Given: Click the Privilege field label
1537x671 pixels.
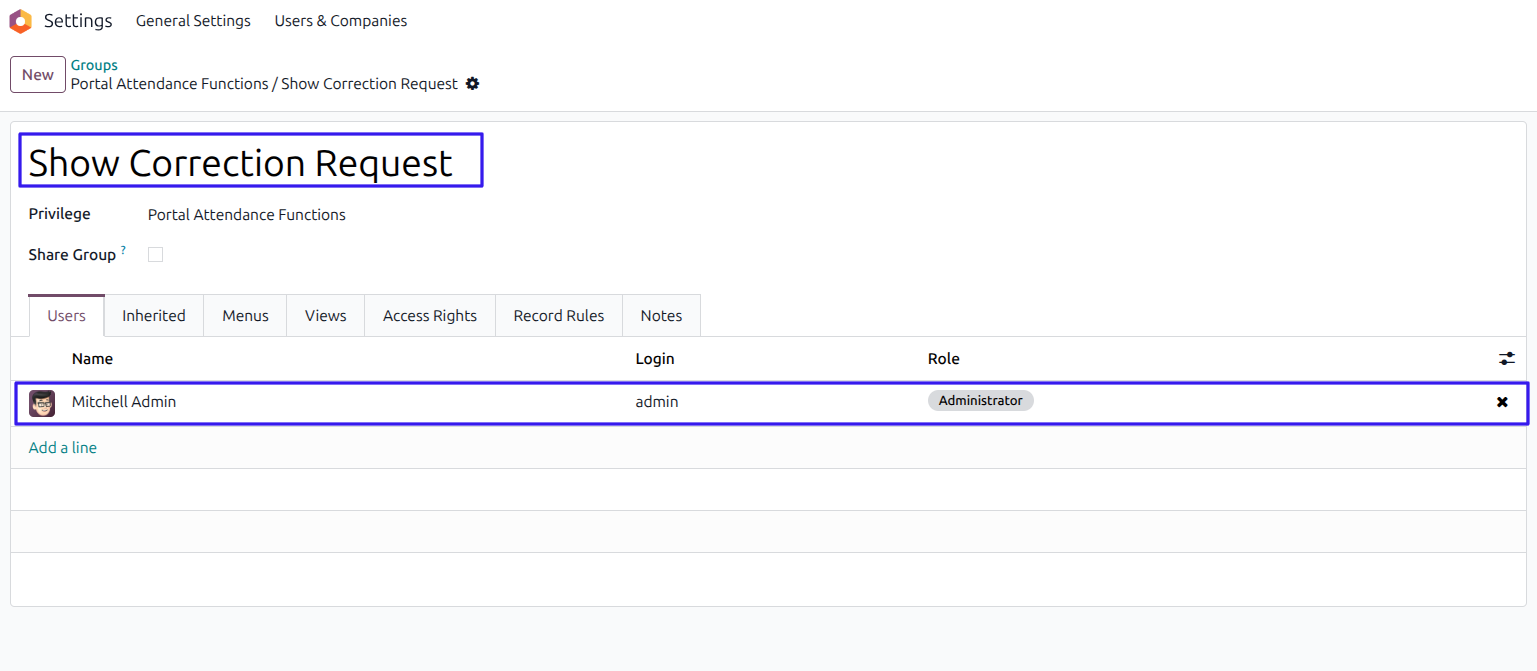Looking at the screenshot, I should (x=59, y=214).
